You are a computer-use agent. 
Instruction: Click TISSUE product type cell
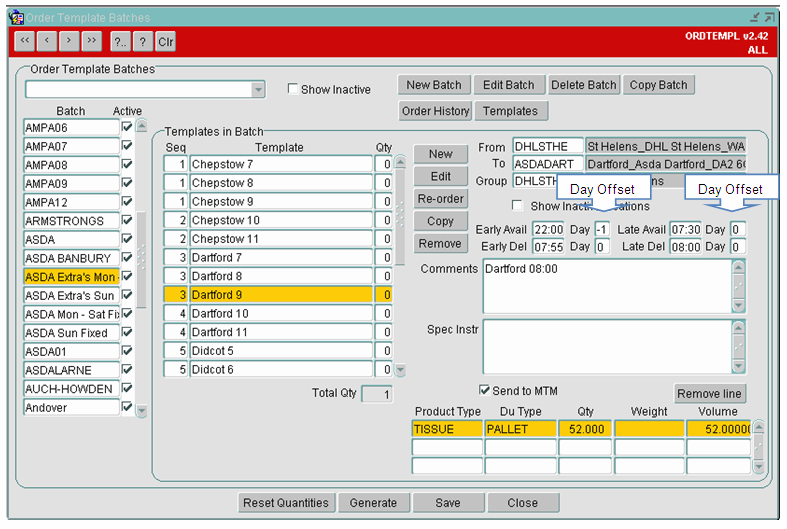point(447,429)
